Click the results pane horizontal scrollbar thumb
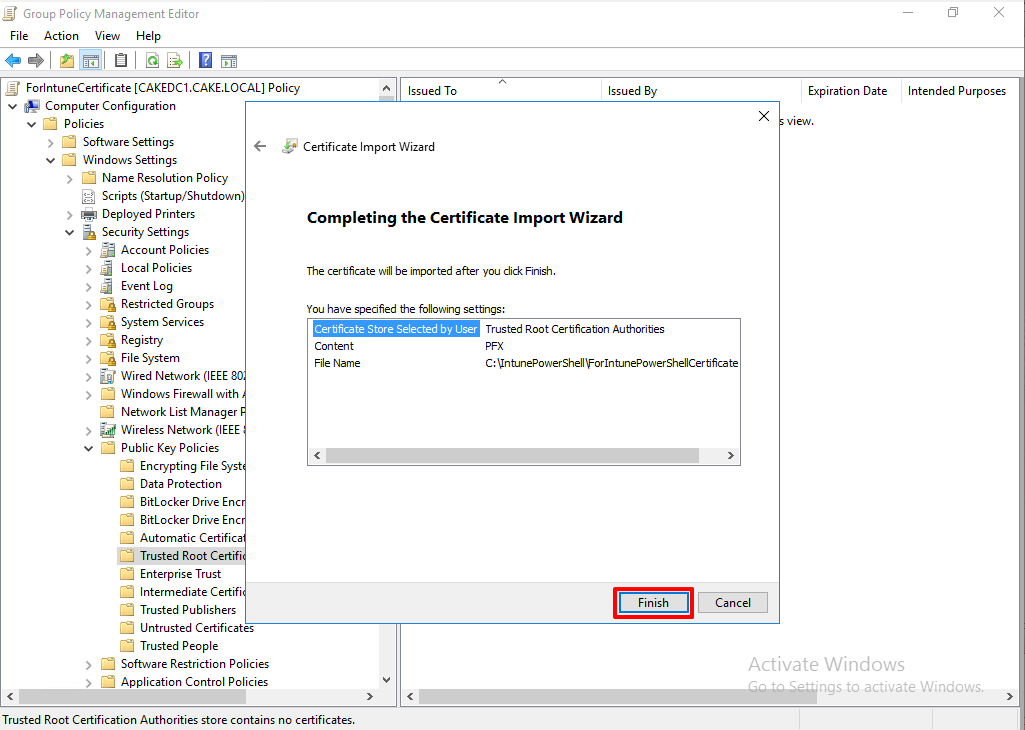The height and width of the screenshot is (730, 1025). 618,697
